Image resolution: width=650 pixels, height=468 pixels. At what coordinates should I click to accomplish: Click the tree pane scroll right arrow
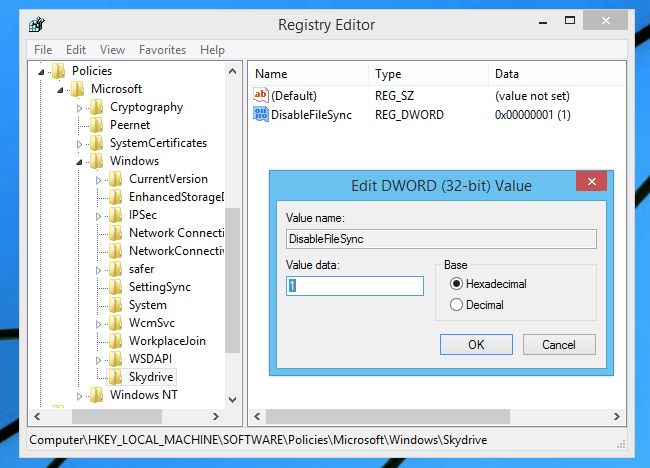(216, 417)
